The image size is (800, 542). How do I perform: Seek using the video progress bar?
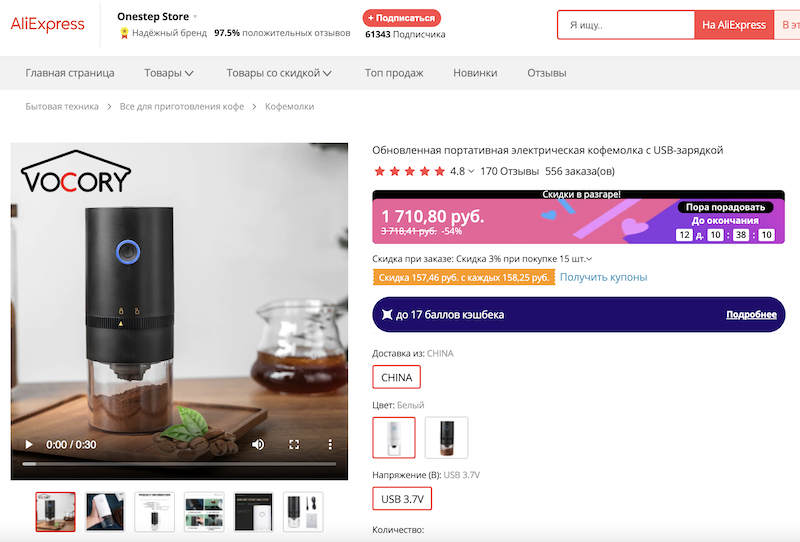(180, 464)
